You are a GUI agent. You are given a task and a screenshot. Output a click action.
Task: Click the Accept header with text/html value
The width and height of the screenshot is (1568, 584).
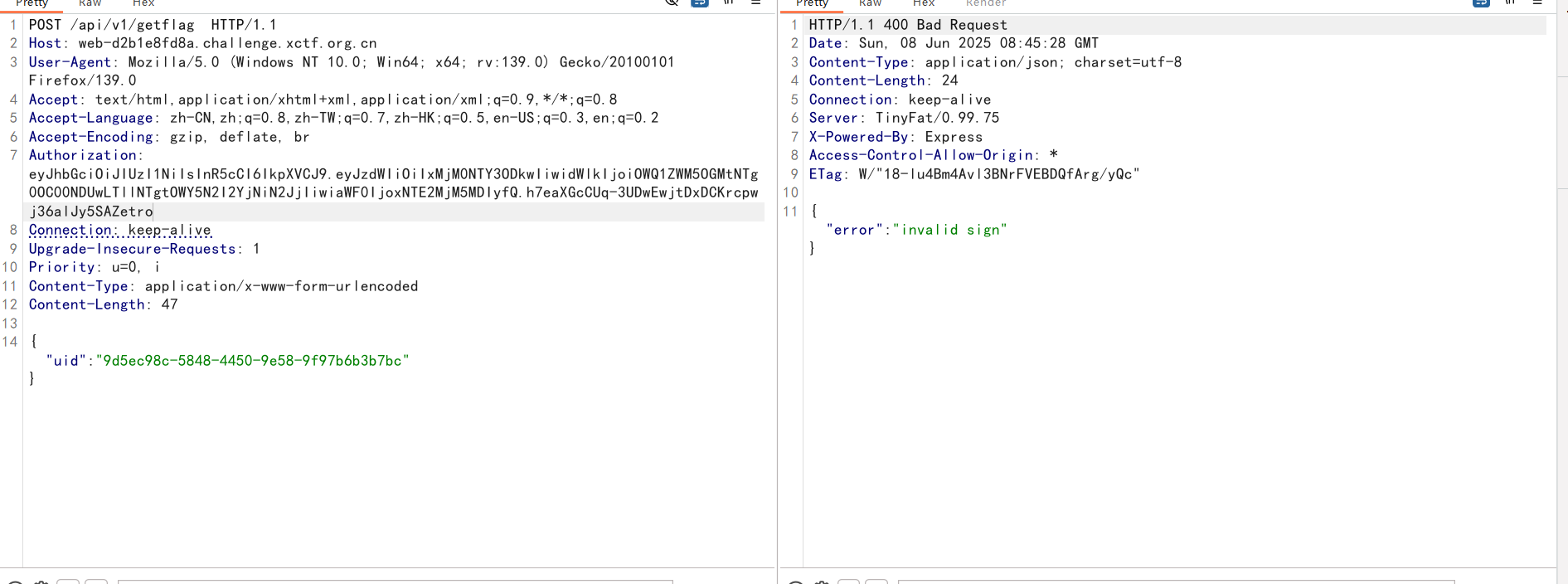[323, 100]
